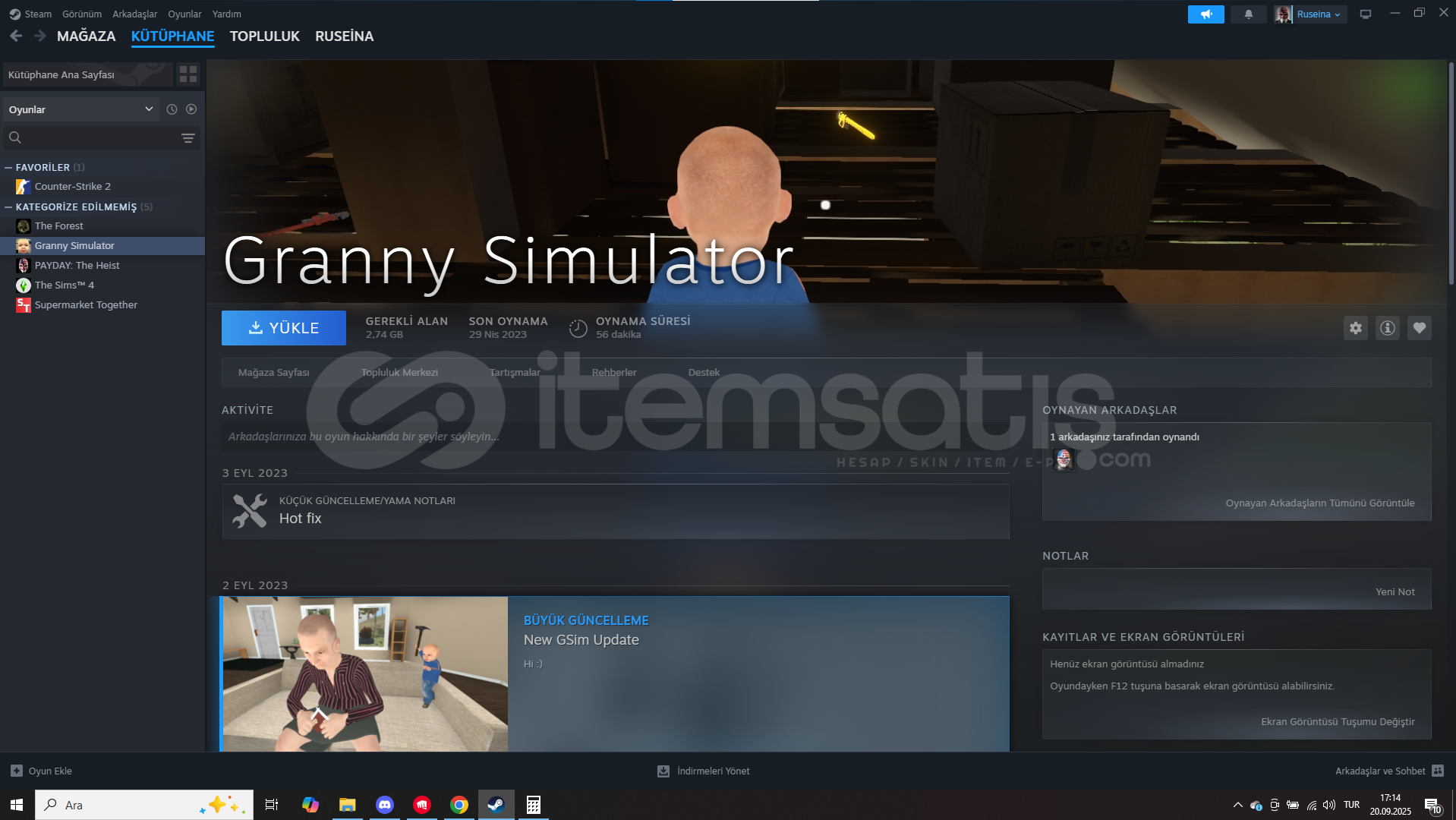
Task: Click the forward navigation arrow
Action: click(40, 36)
